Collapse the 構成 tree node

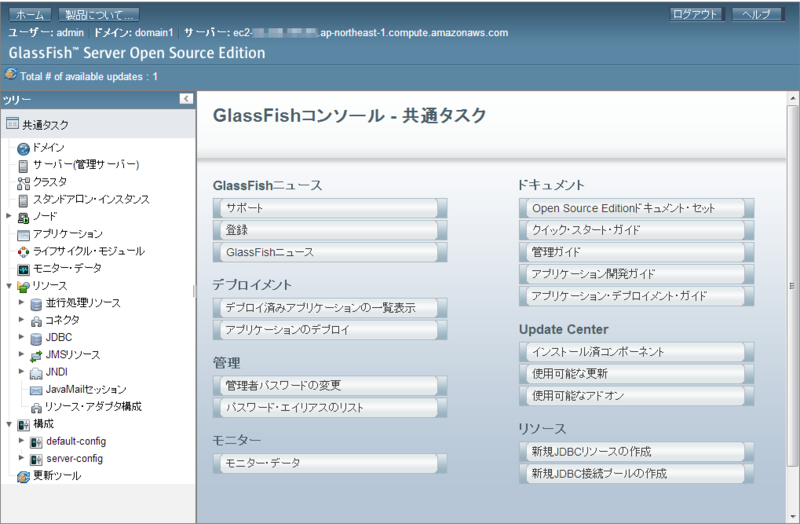[9, 424]
